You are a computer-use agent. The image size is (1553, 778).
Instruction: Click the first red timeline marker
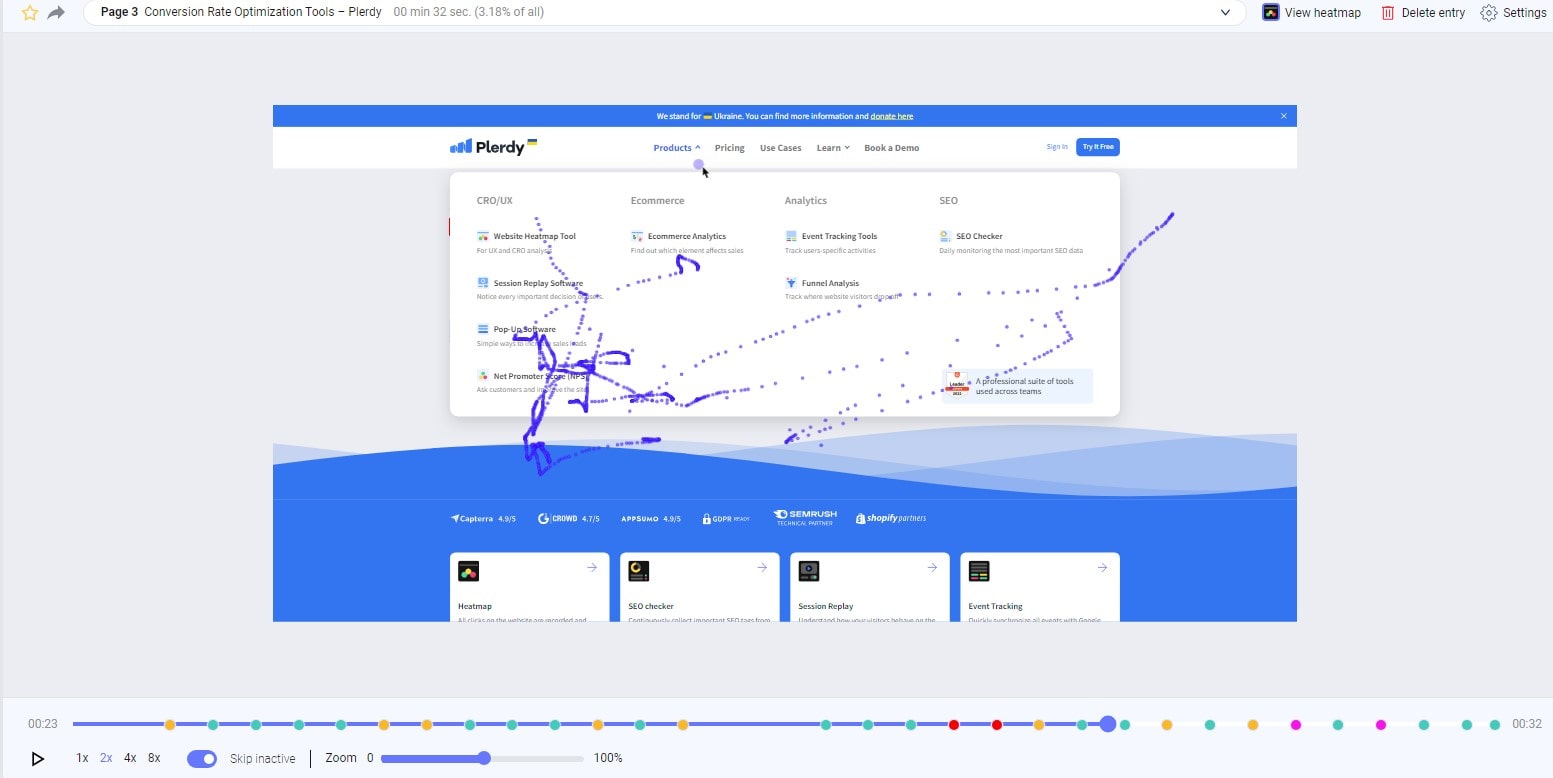(954, 724)
